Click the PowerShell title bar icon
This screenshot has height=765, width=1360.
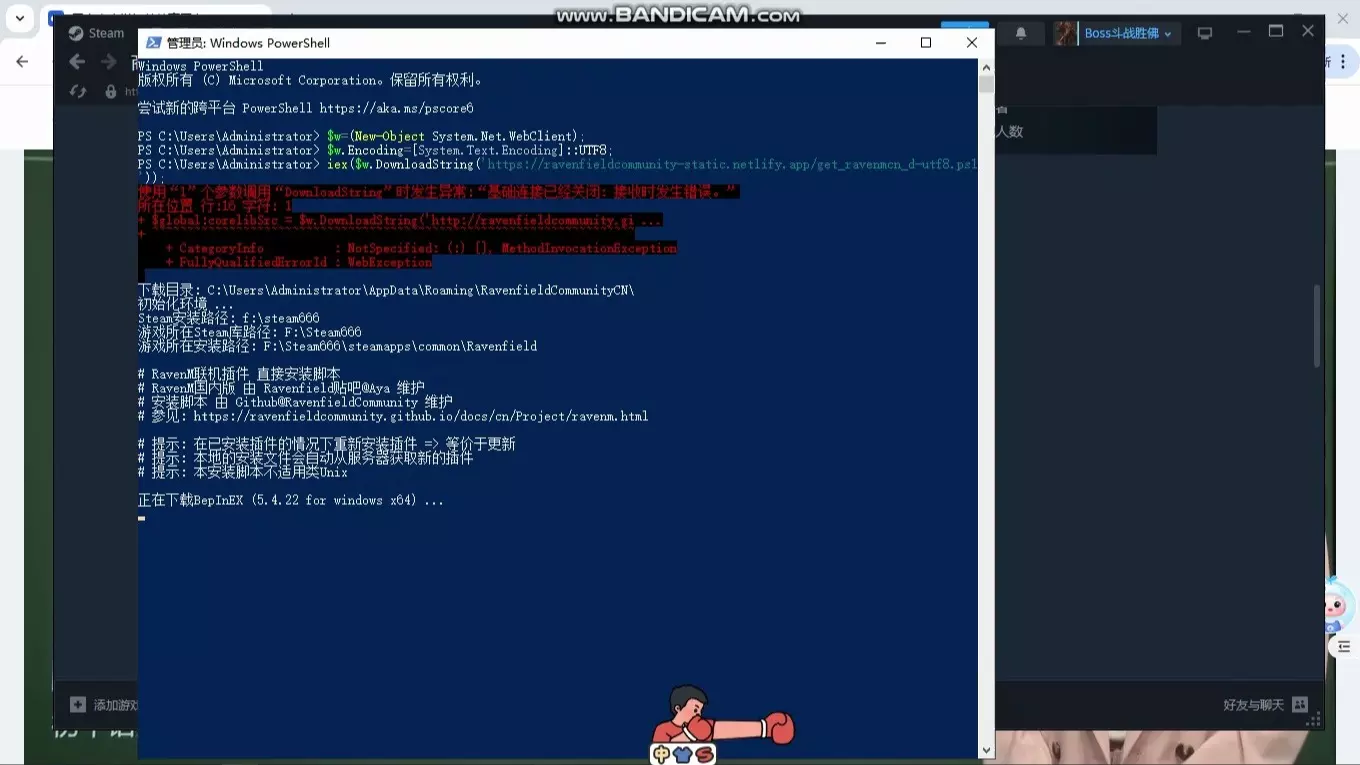pyautogui.click(x=154, y=43)
